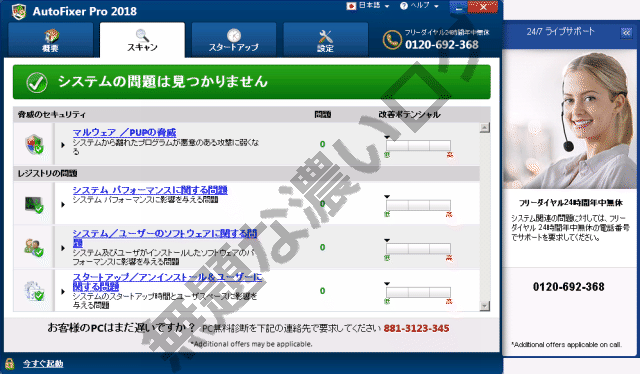Screen dimensions: 640x374
Task: Switch to the スキャン tab
Action: pos(142,40)
